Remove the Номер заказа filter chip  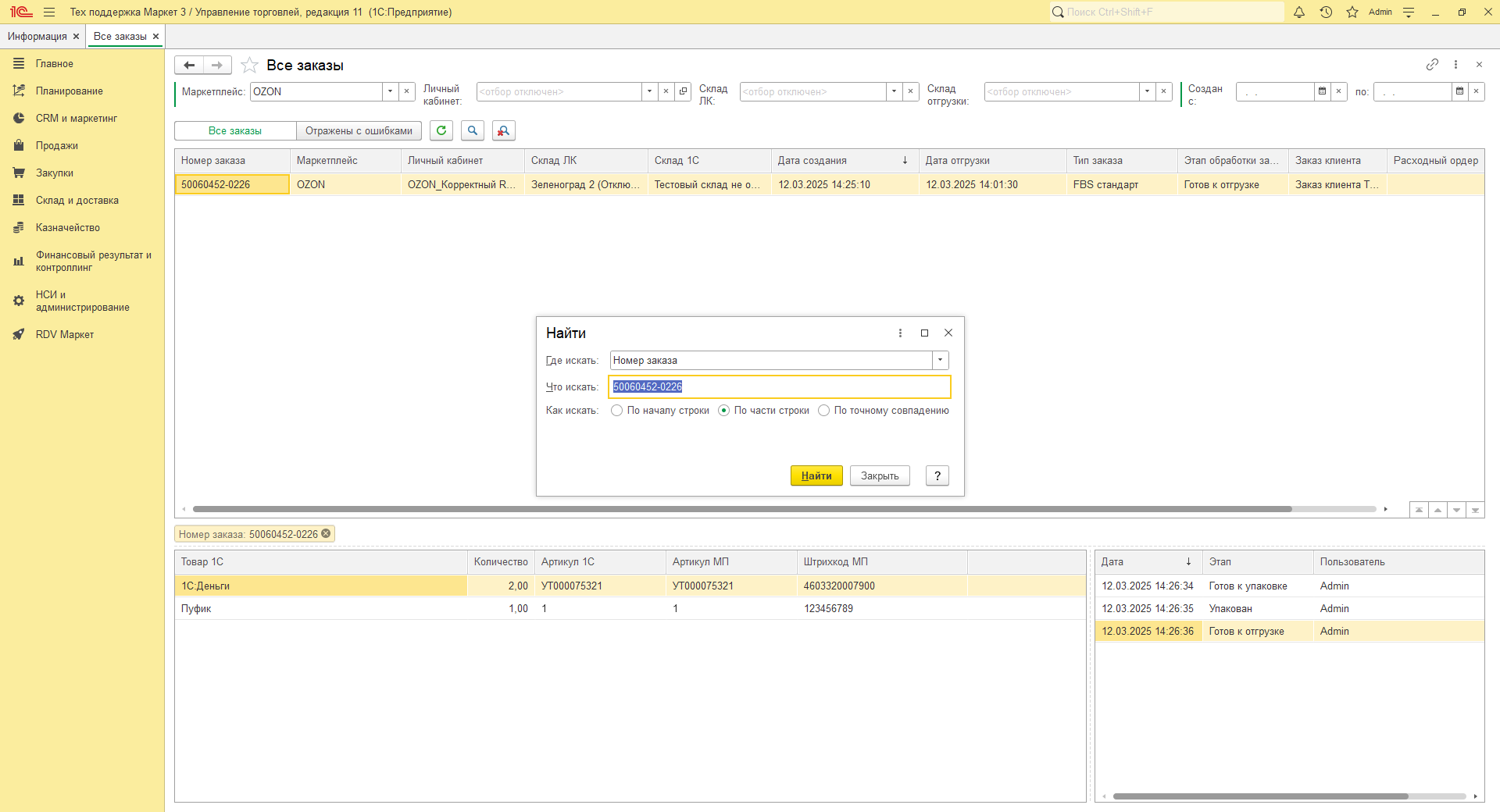pyautogui.click(x=327, y=534)
